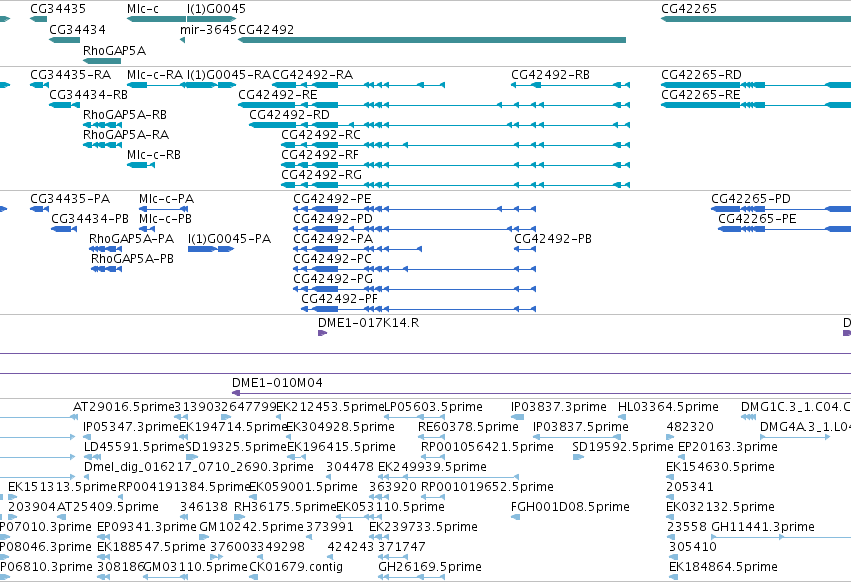Click transcript CG42492-RC label
This screenshot has height=582, width=851.
coord(321,135)
